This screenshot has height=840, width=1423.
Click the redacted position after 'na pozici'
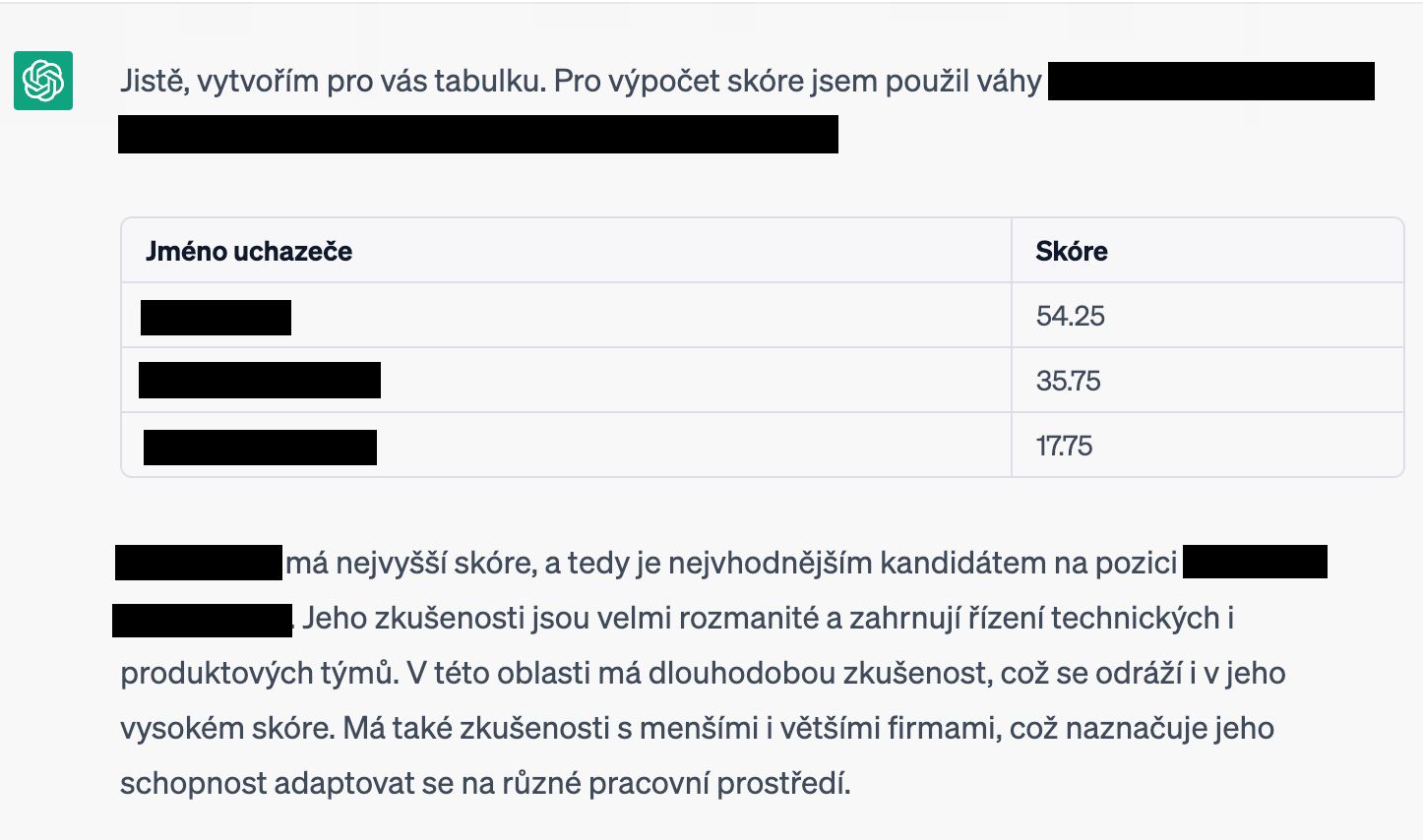point(1255,562)
